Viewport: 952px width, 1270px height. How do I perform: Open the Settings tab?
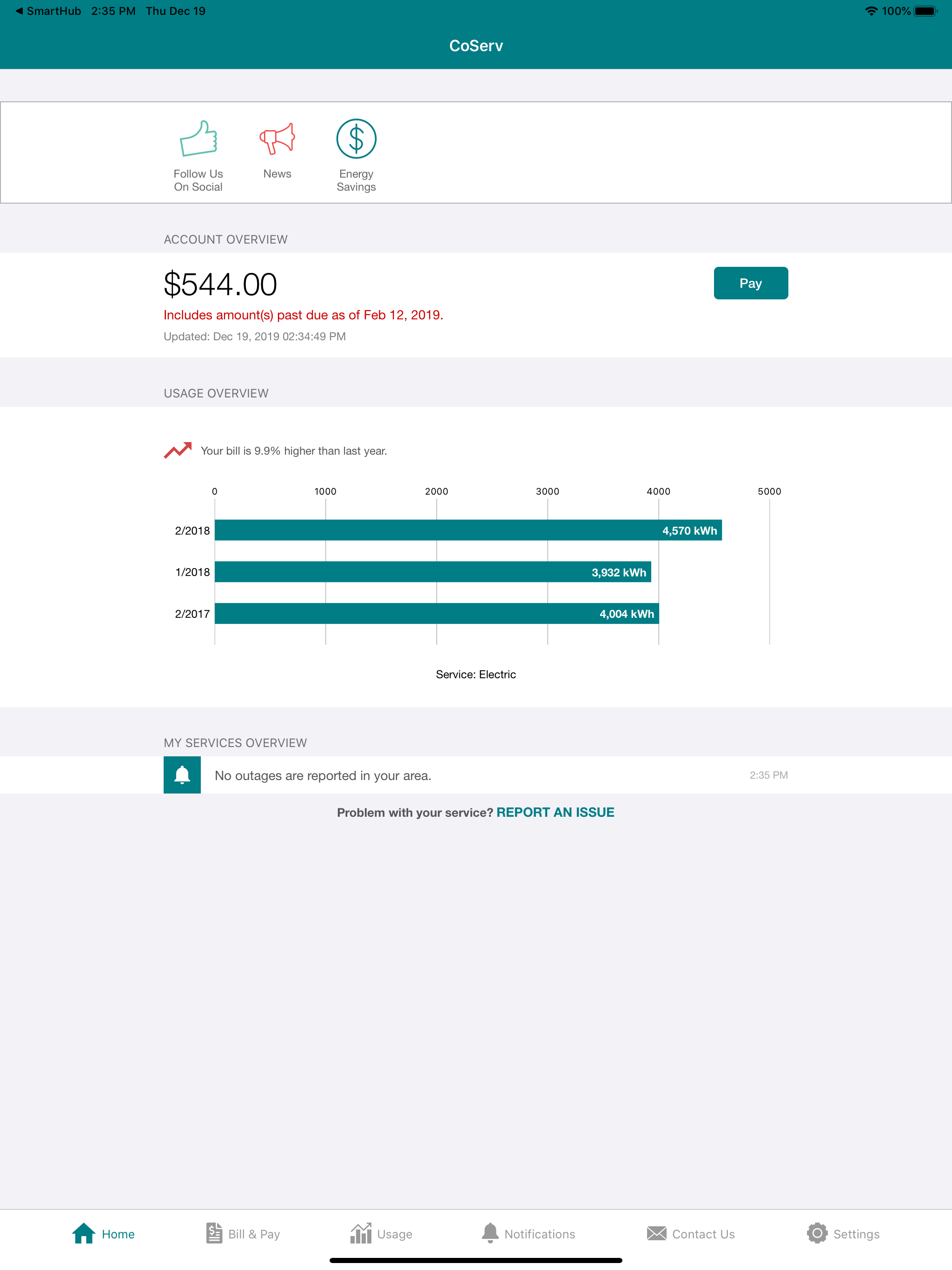(843, 1234)
